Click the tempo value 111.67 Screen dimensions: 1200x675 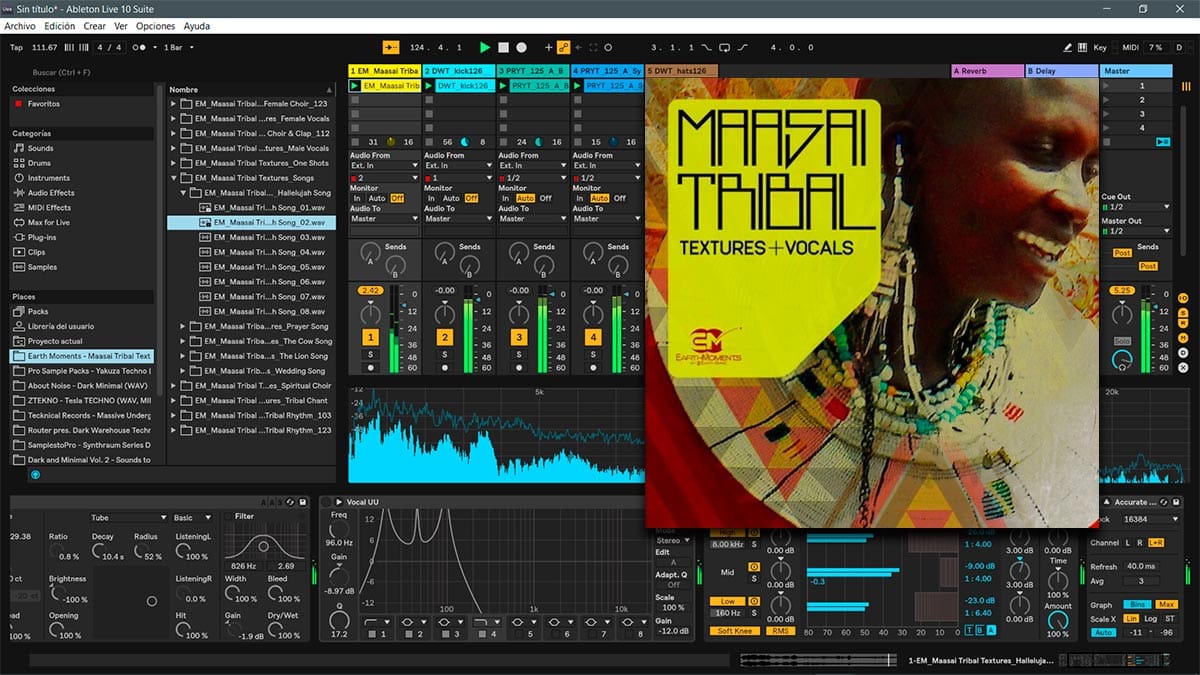45,47
